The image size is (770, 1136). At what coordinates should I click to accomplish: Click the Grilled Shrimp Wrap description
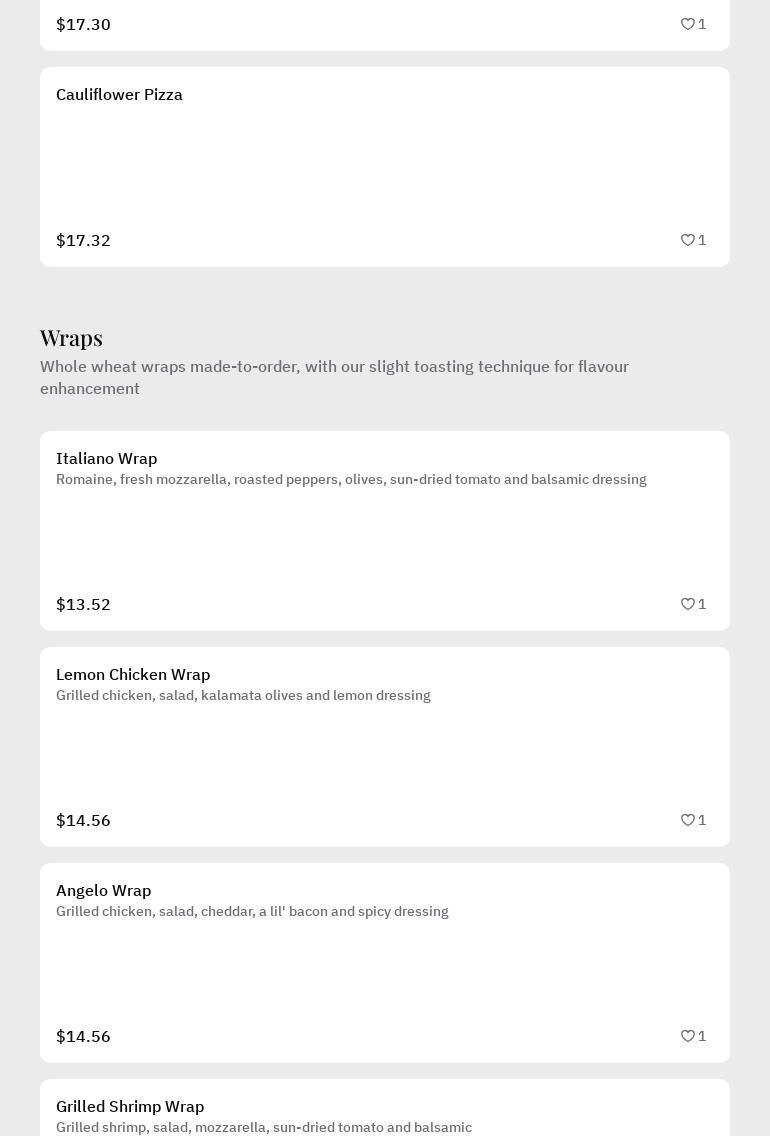coord(264,1128)
